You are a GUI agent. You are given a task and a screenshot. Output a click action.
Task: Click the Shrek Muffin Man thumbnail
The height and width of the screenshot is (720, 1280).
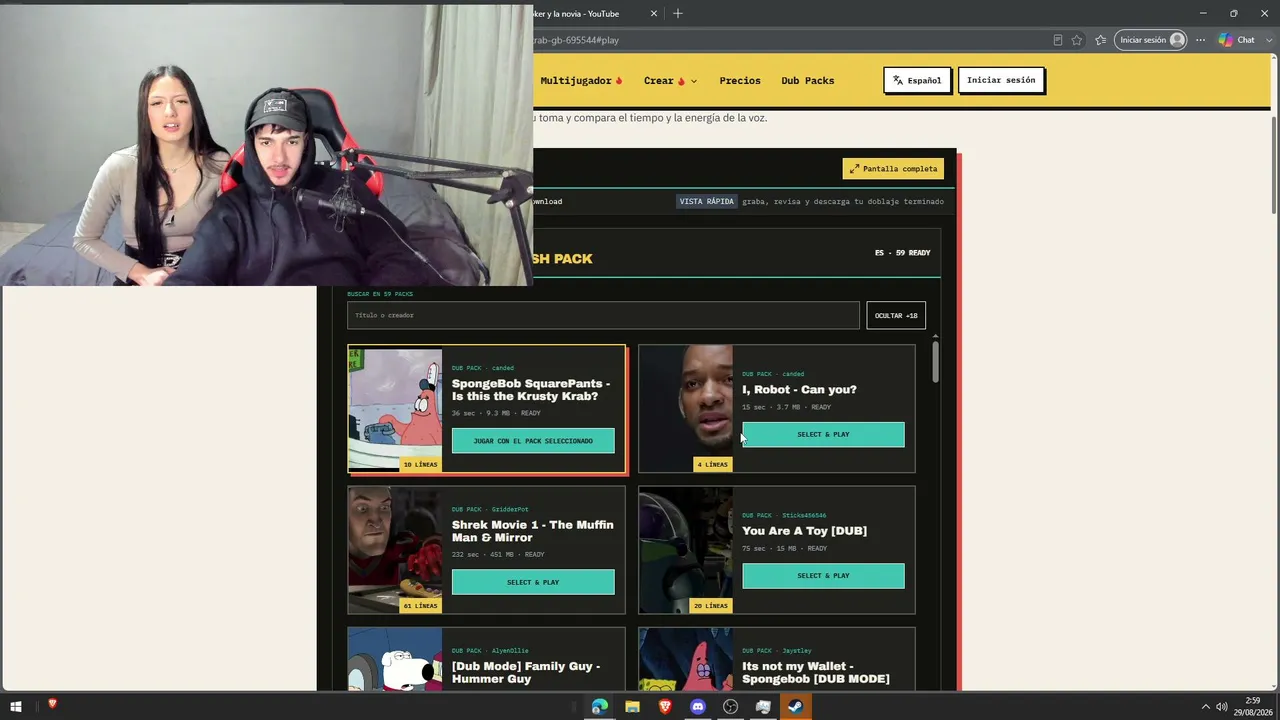pyautogui.click(x=395, y=550)
